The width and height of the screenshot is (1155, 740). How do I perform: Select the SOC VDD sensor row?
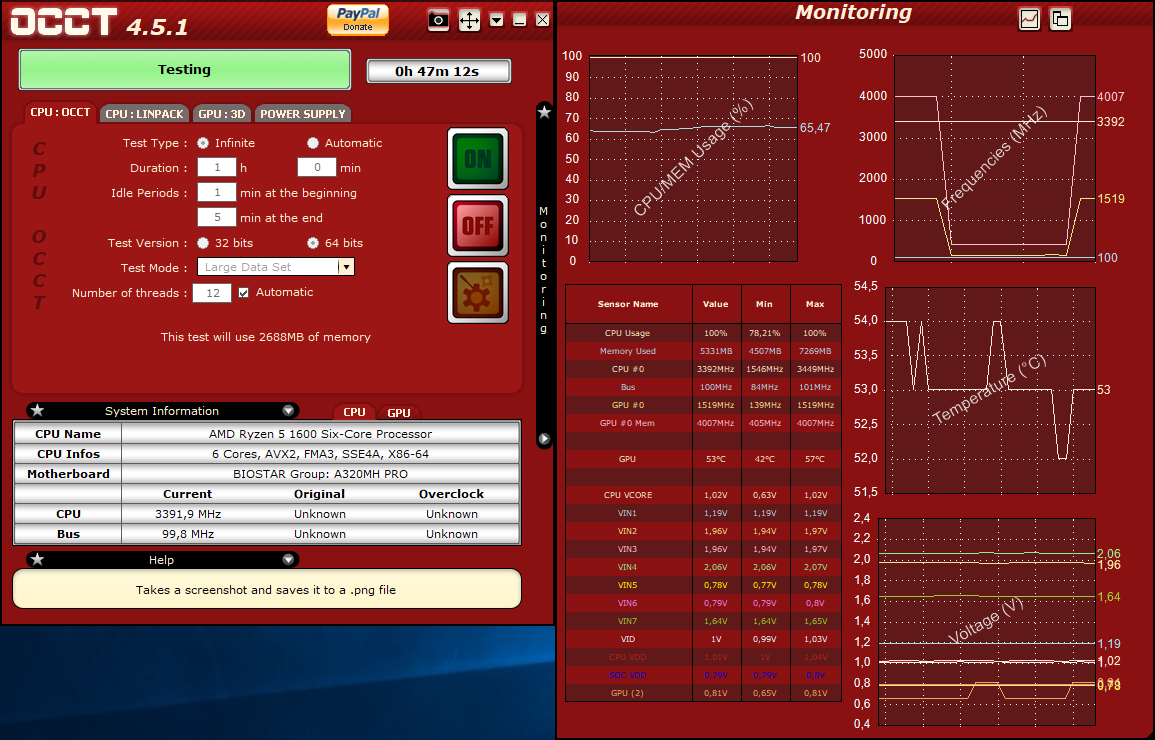click(x=703, y=674)
